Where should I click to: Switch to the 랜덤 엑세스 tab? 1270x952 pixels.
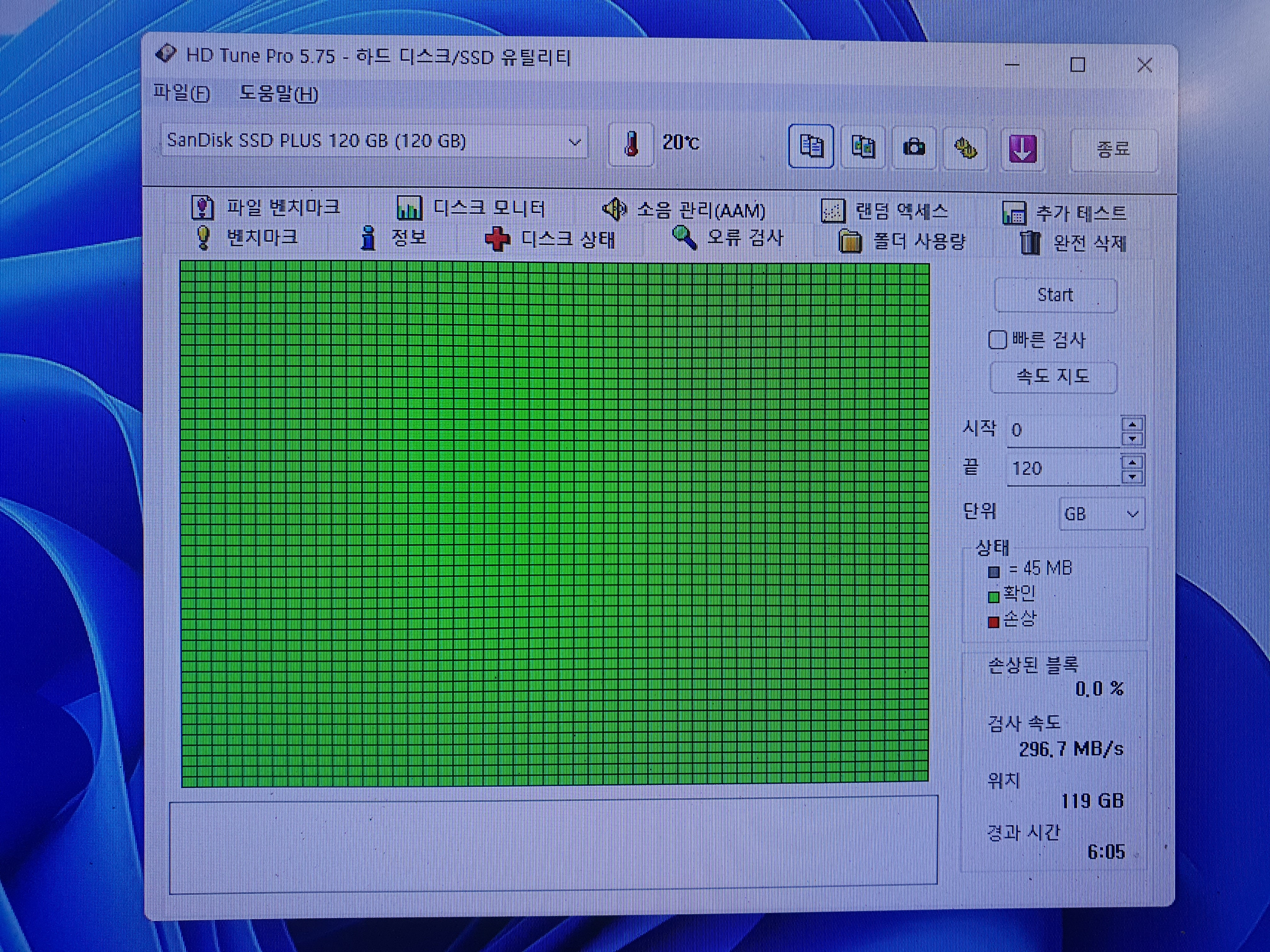click(x=884, y=211)
